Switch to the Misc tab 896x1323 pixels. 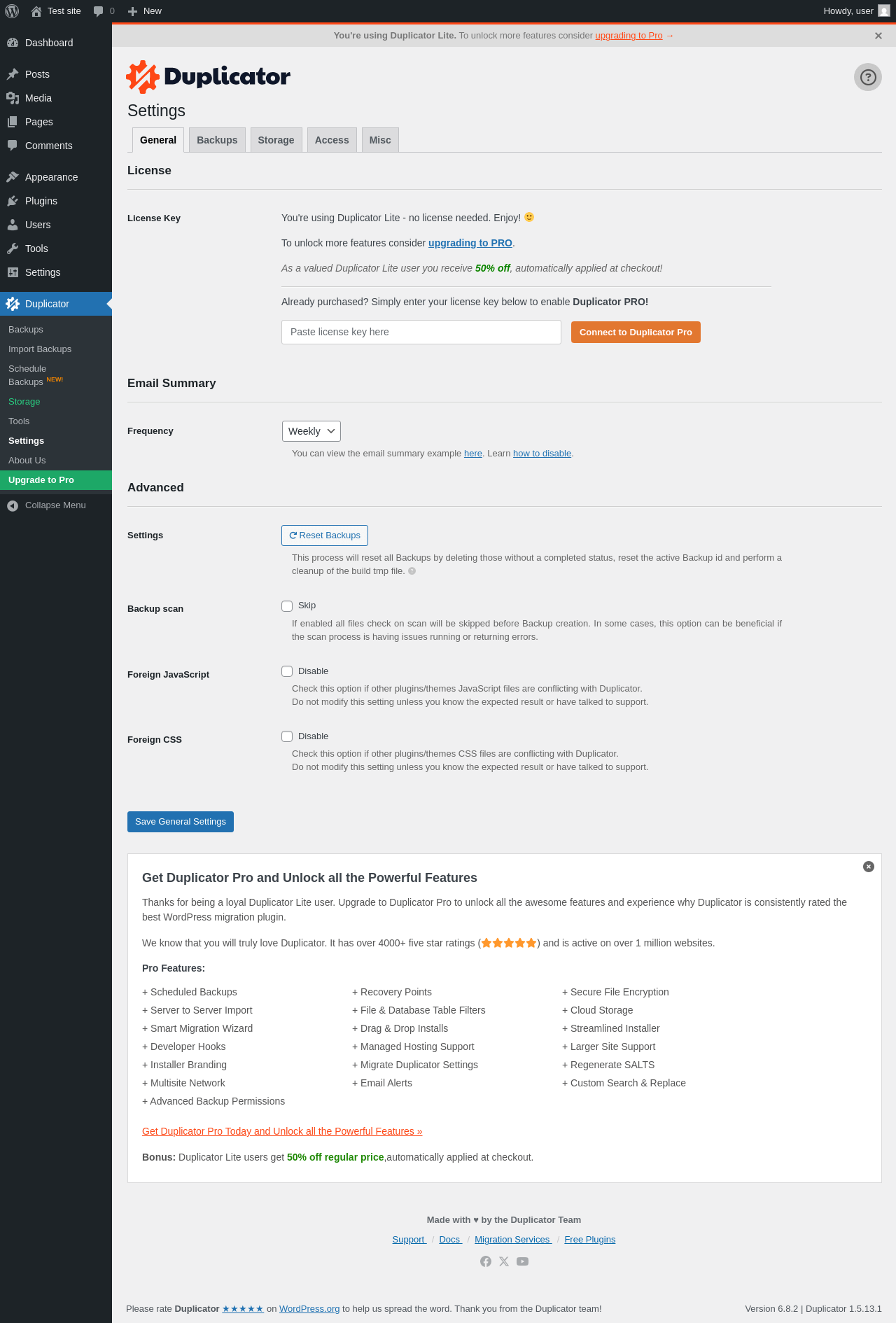click(x=380, y=140)
